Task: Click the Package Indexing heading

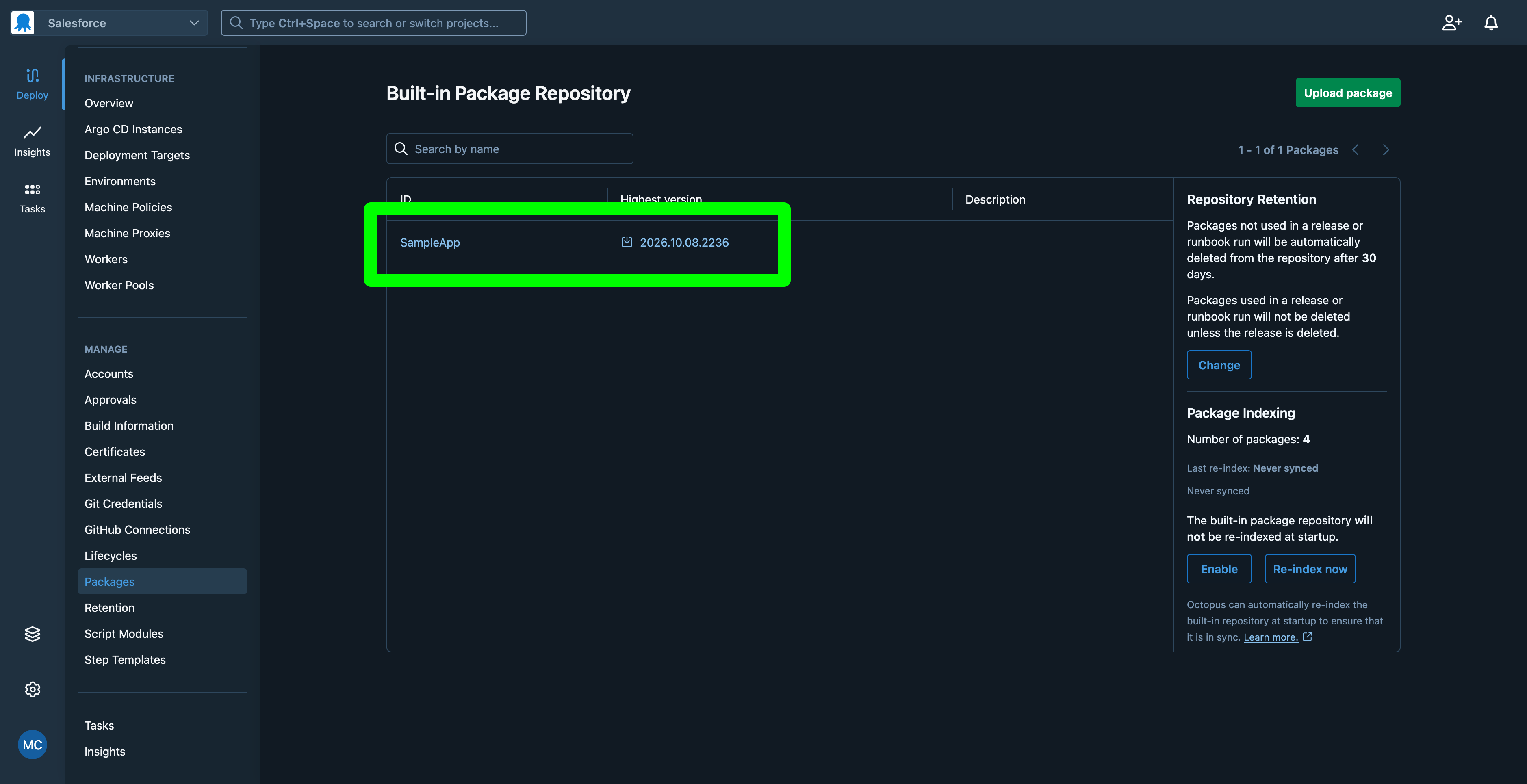Action: point(1241,413)
